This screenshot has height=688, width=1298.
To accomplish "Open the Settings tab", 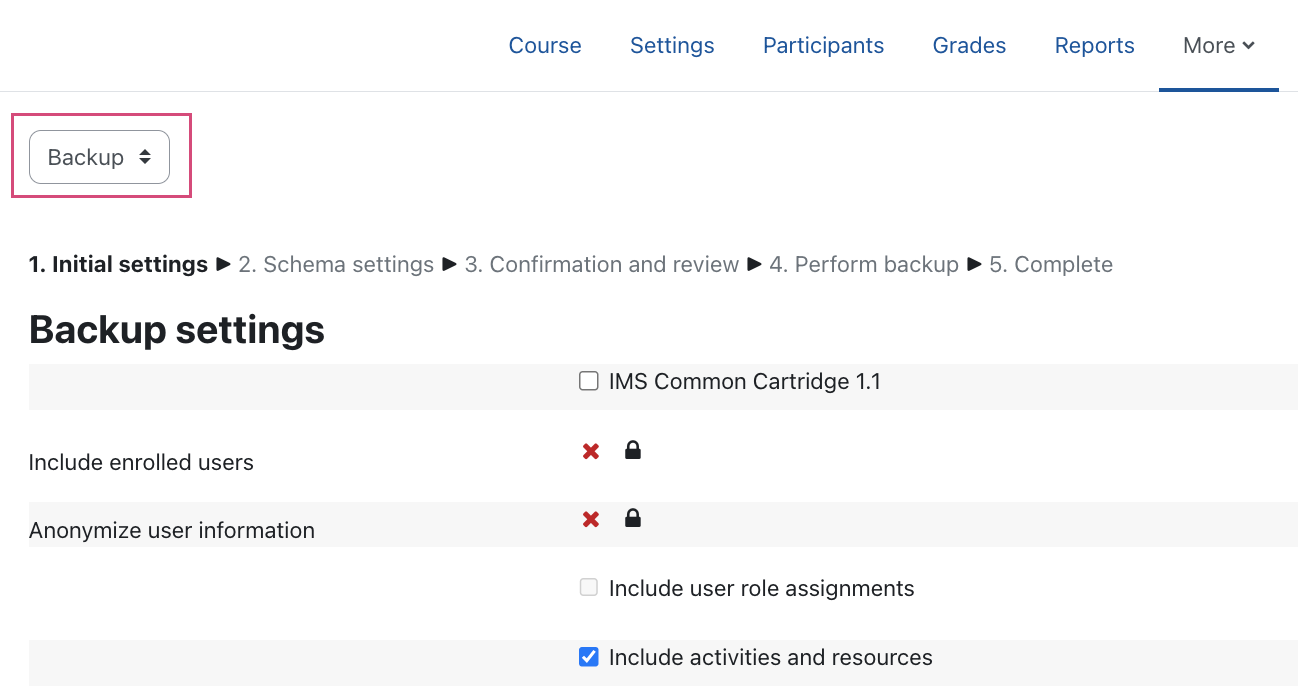I will click(672, 46).
